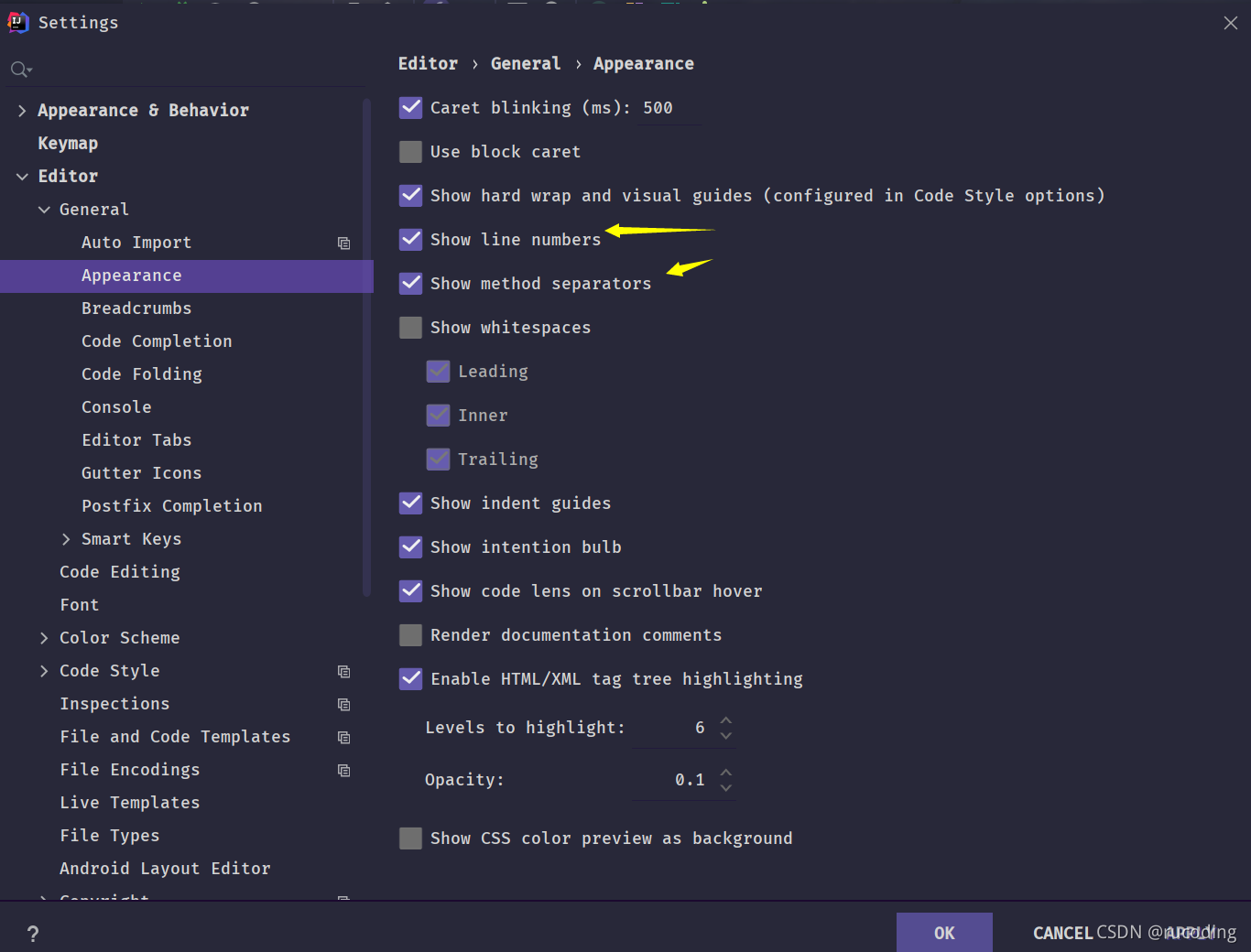Enable Use block caret checkbox
This screenshot has width=1251, height=952.
(x=410, y=152)
